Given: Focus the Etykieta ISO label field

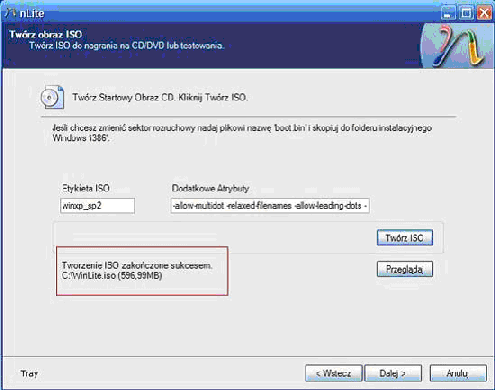Looking at the screenshot, I should tap(97, 206).
